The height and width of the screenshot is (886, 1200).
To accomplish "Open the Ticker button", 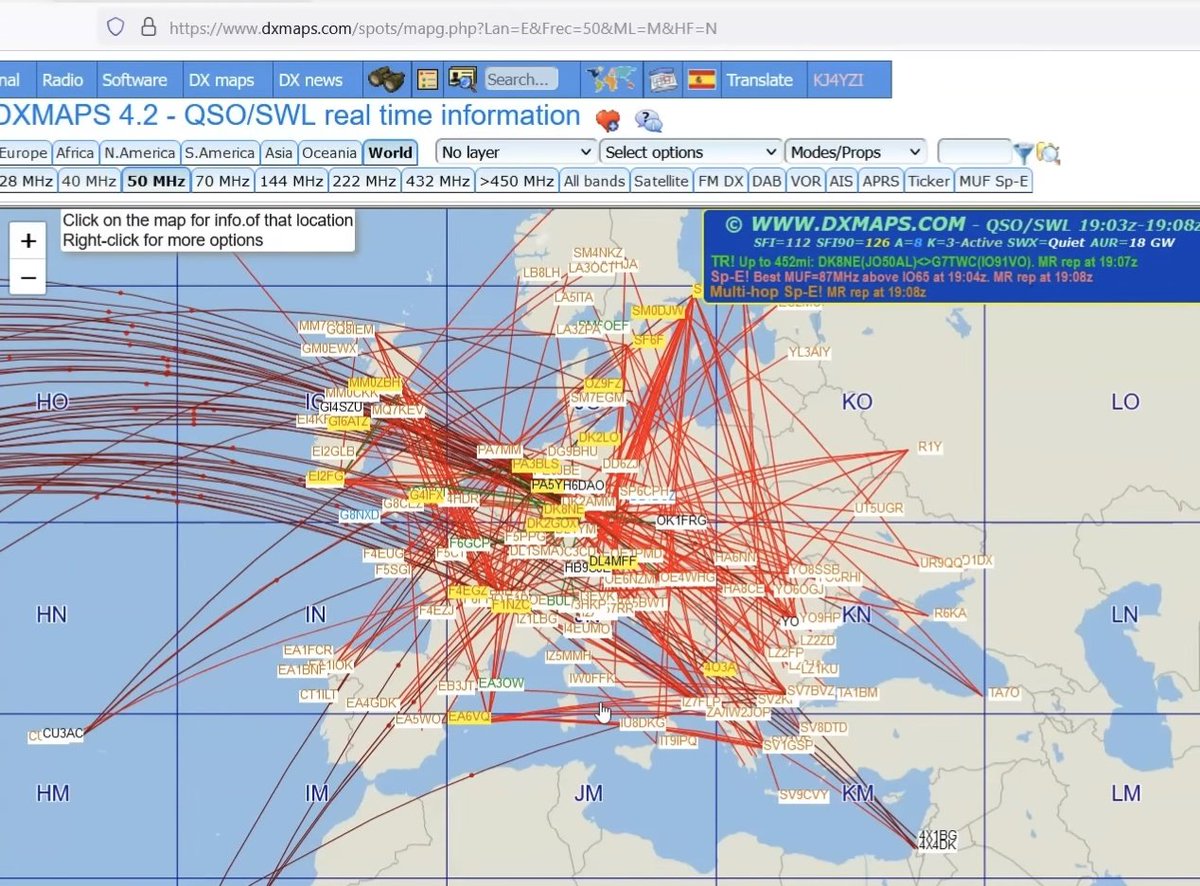I will pyautogui.click(x=929, y=181).
